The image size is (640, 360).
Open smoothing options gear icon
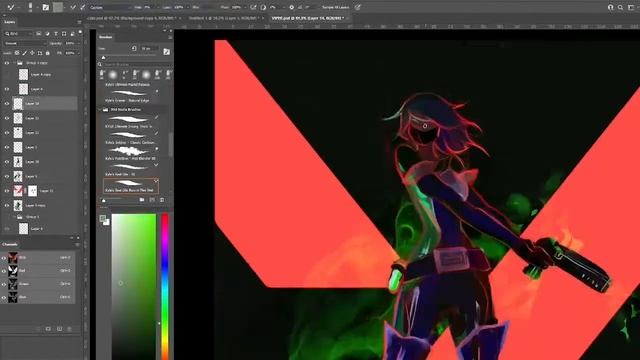(291, 7)
